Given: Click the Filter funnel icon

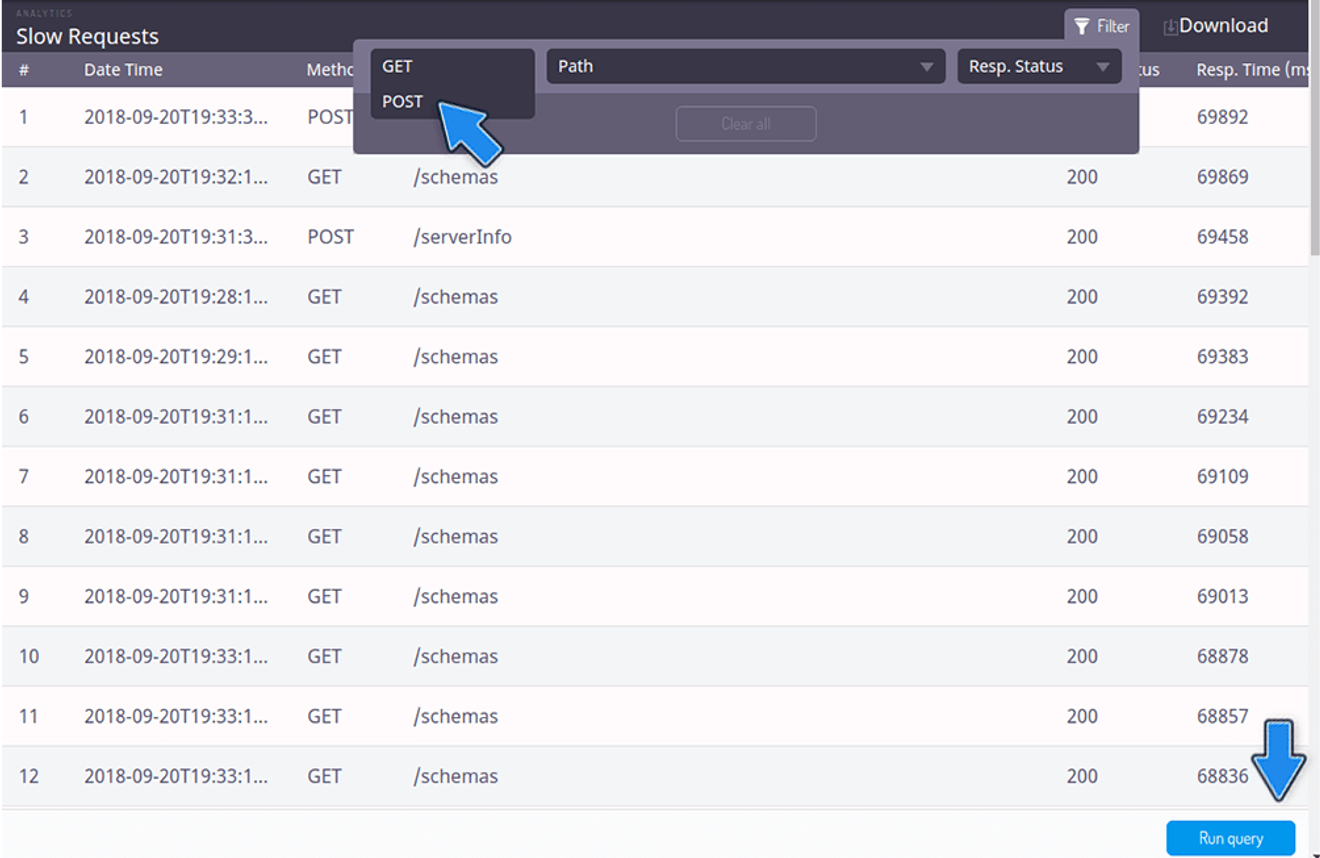Looking at the screenshot, I should coord(1081,27).
